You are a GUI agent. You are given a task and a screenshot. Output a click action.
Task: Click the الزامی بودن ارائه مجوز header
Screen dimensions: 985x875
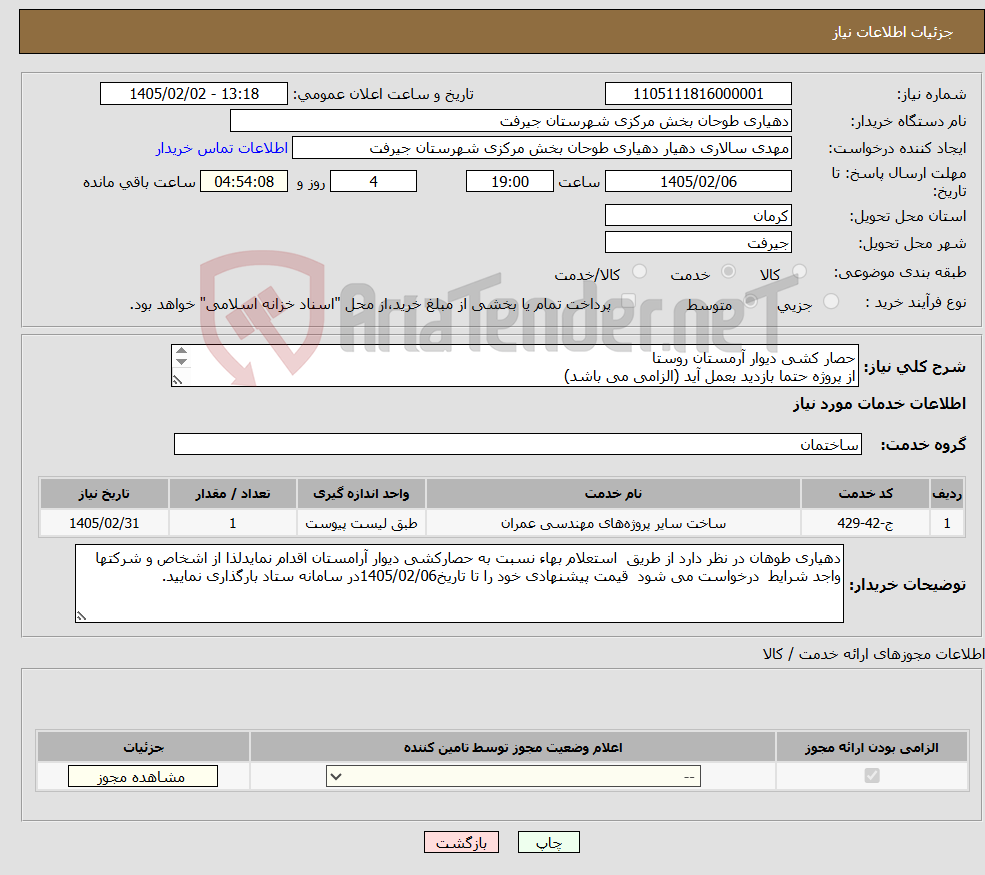(872, 747)
